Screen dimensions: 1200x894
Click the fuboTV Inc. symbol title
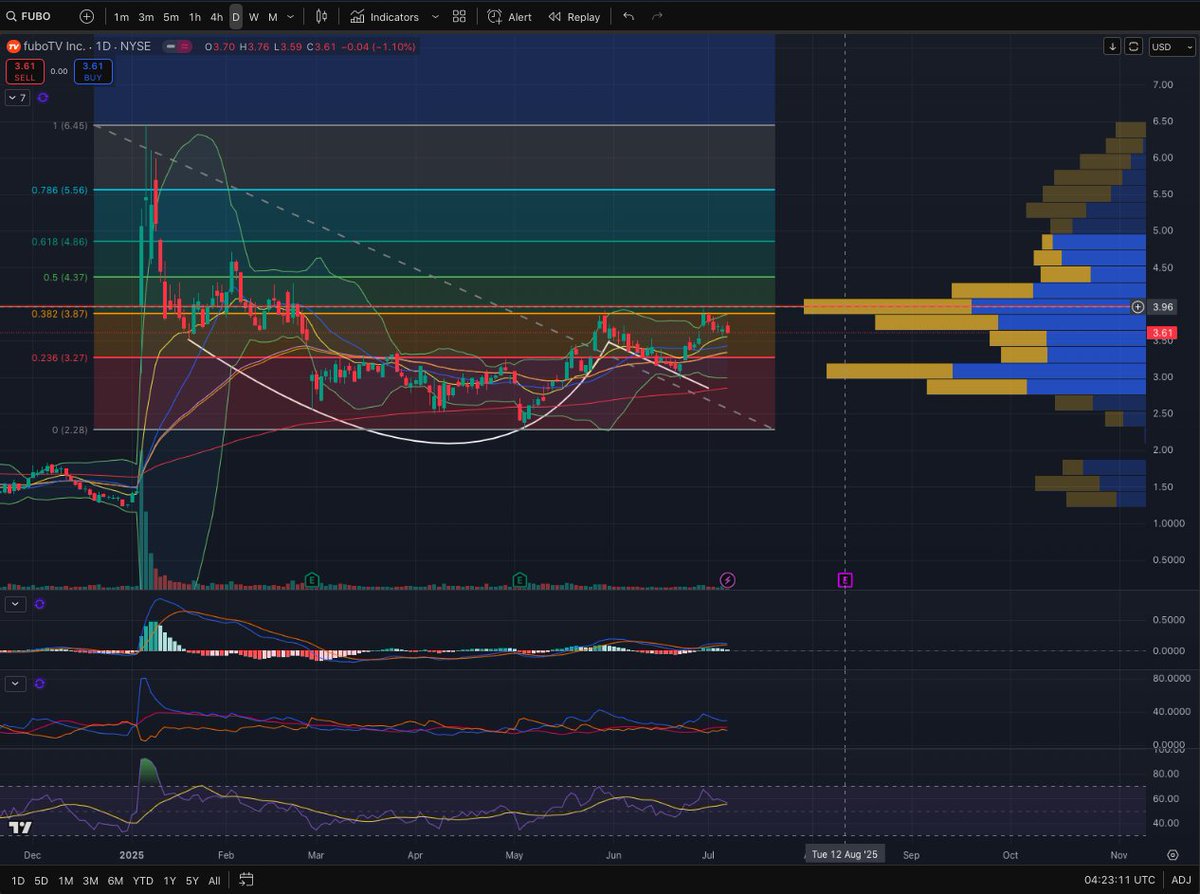(55, 46)
